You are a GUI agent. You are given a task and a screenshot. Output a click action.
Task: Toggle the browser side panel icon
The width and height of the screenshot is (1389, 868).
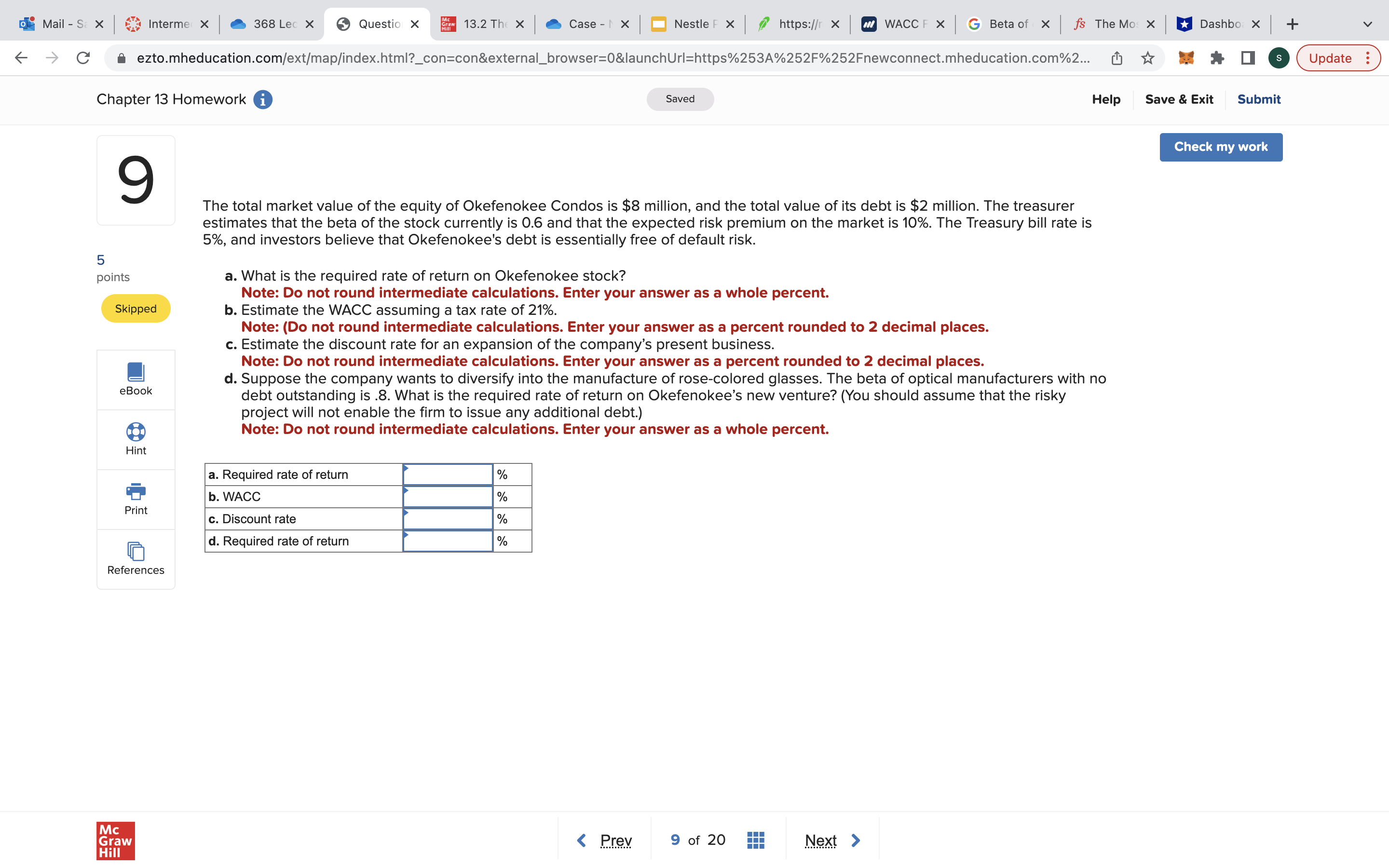1247,58
